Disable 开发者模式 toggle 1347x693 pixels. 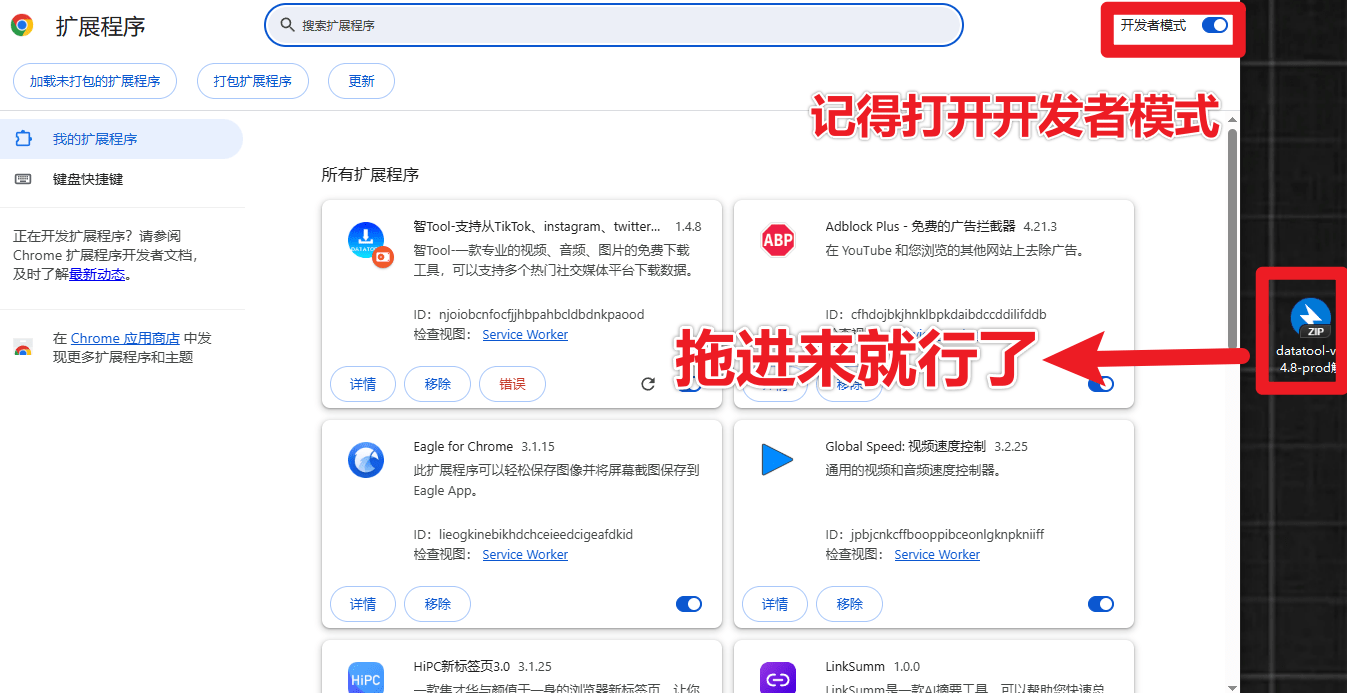pos(1214,26)
